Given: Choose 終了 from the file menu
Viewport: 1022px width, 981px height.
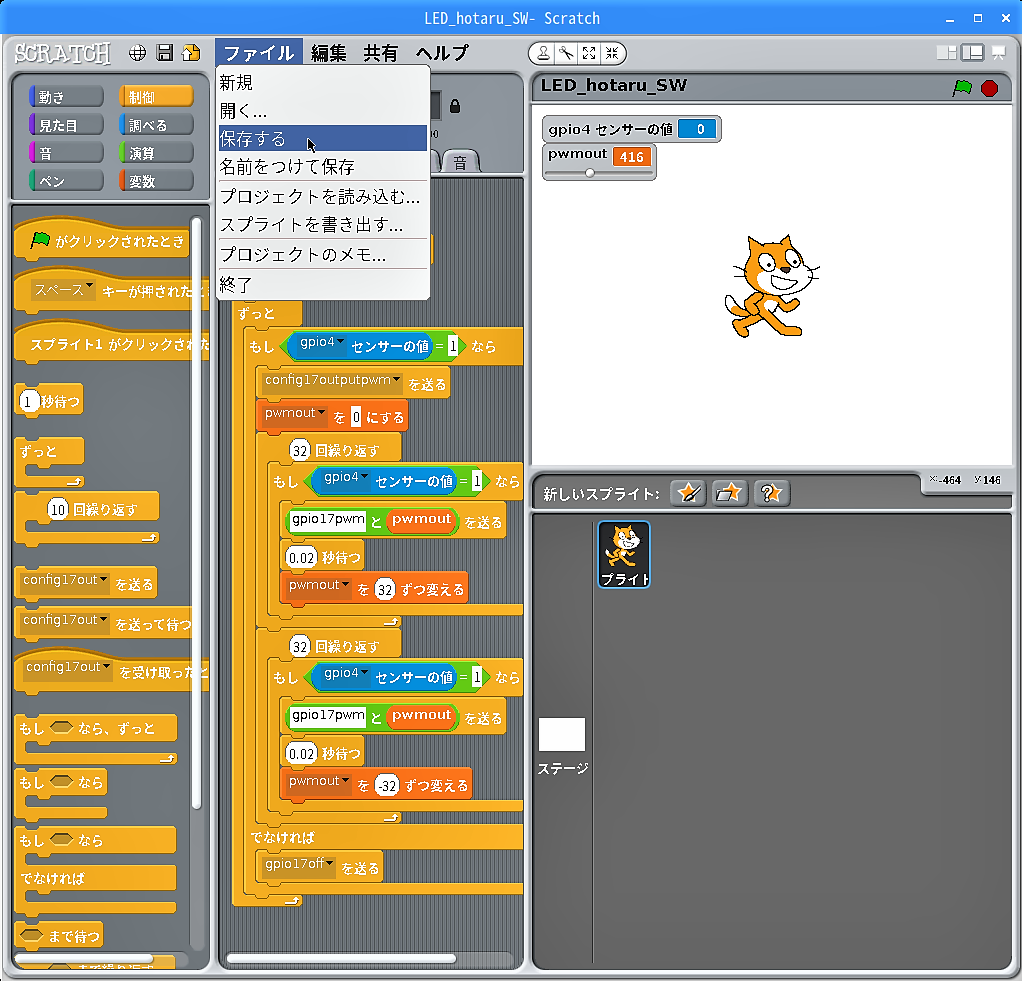Looking at the screenshot, I should coord(323,284).
